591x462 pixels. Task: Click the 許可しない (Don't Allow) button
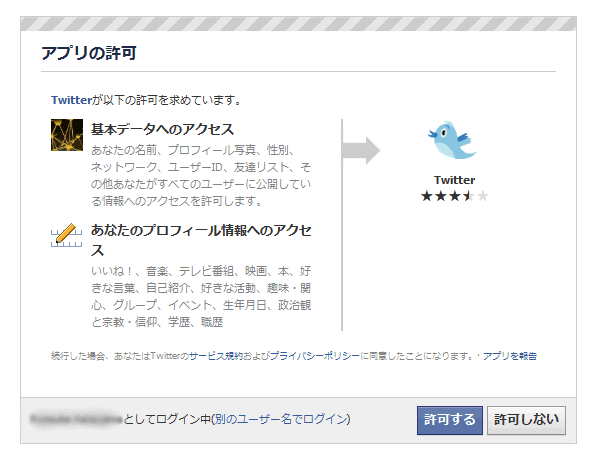click(526, 420)
